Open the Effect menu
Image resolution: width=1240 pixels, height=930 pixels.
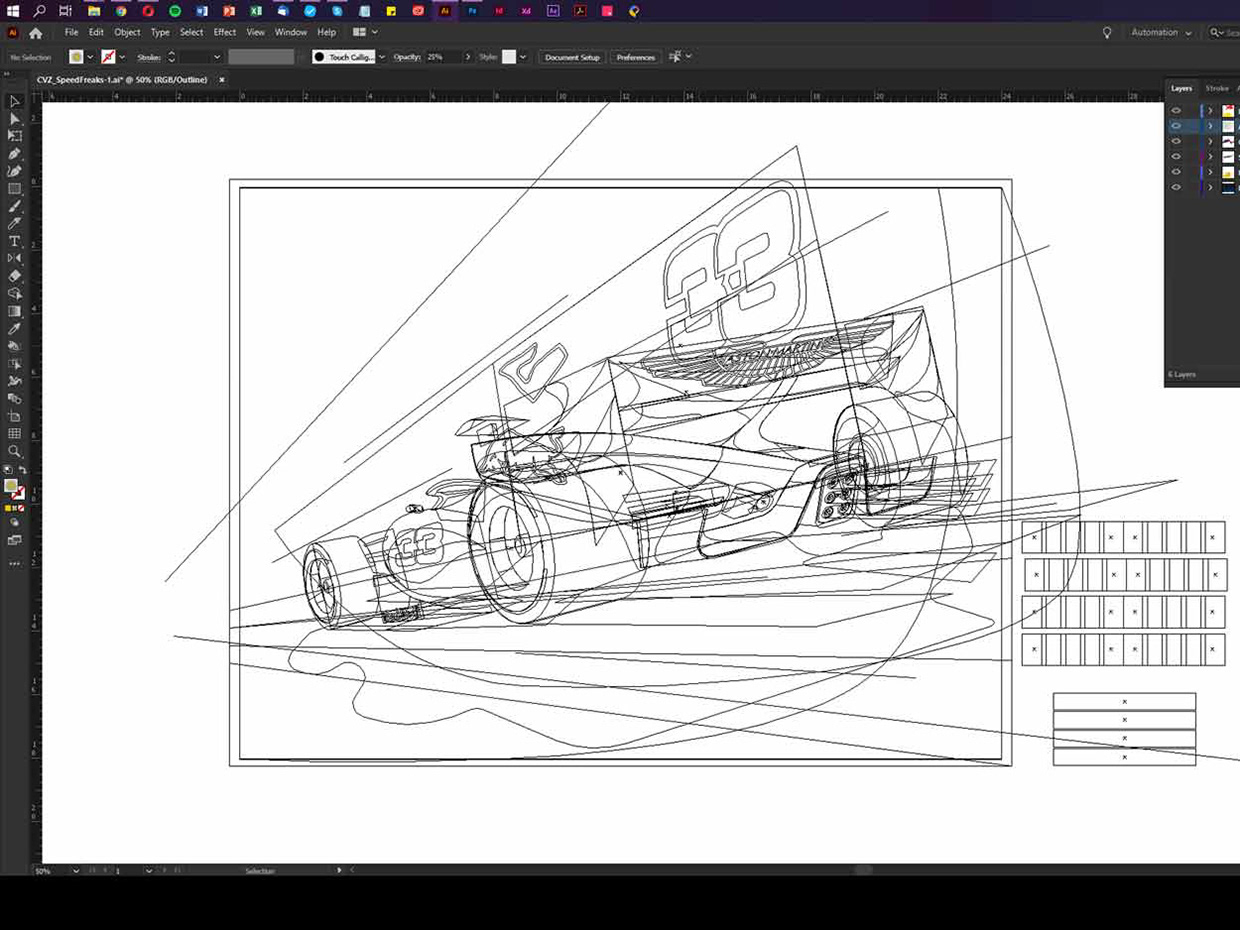click(225, 32)
